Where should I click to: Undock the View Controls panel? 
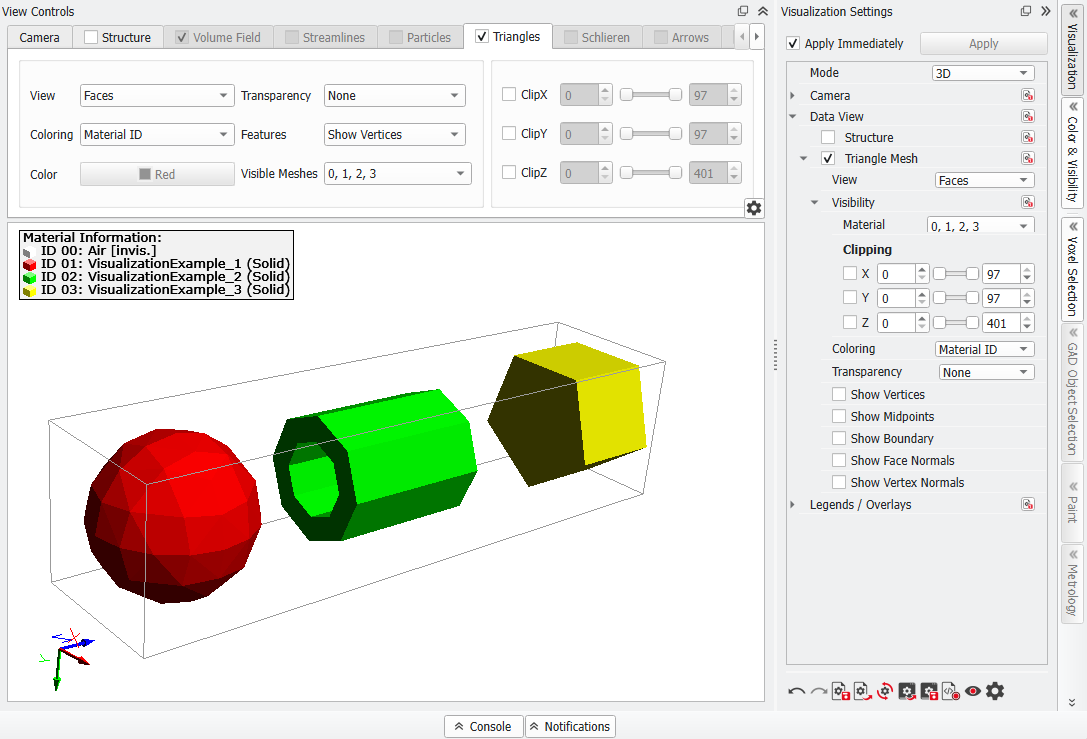pos(743,11)
